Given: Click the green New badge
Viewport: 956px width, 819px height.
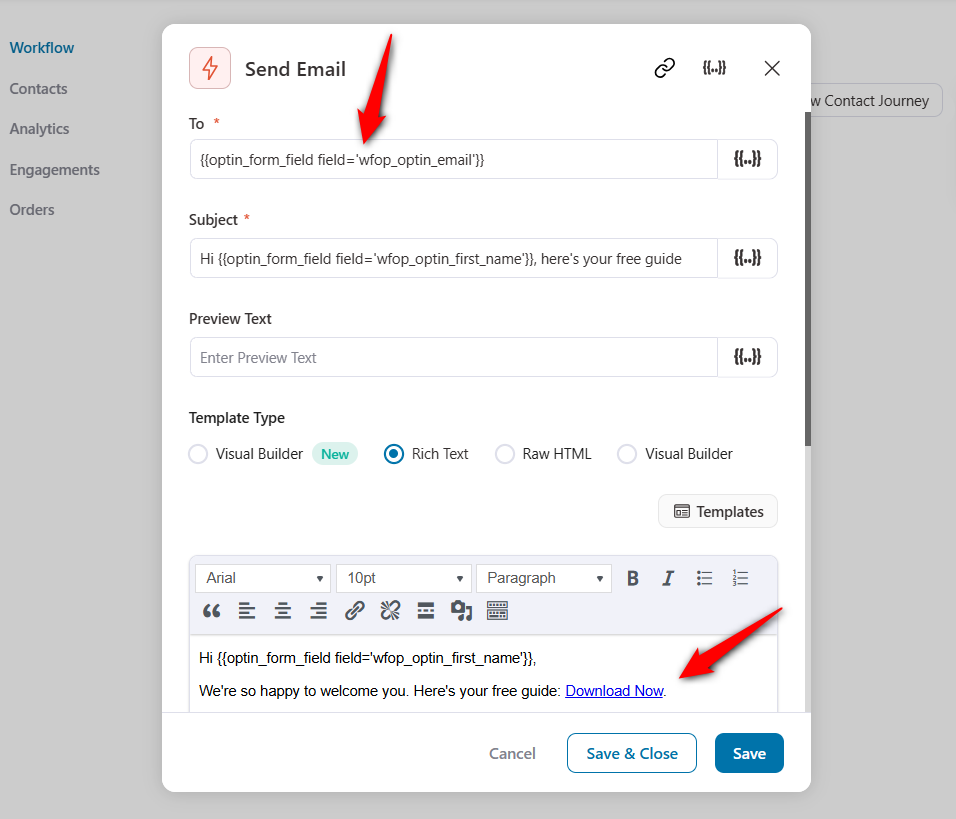Looking at the screenshot, I should (335, 454).
